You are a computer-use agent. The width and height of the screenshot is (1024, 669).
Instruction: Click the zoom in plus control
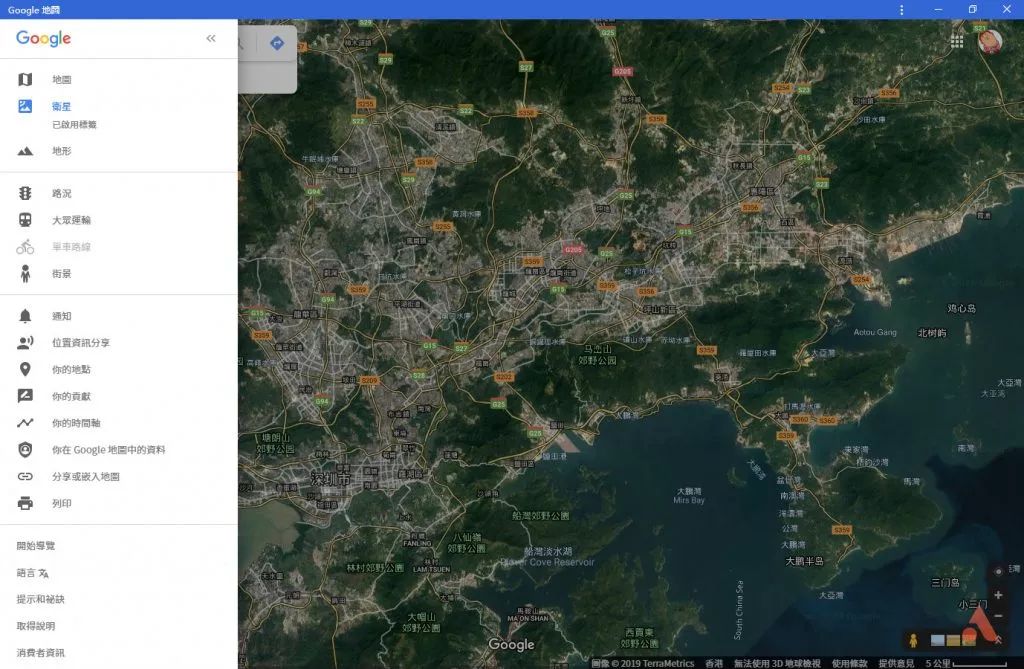pos(997,595)
